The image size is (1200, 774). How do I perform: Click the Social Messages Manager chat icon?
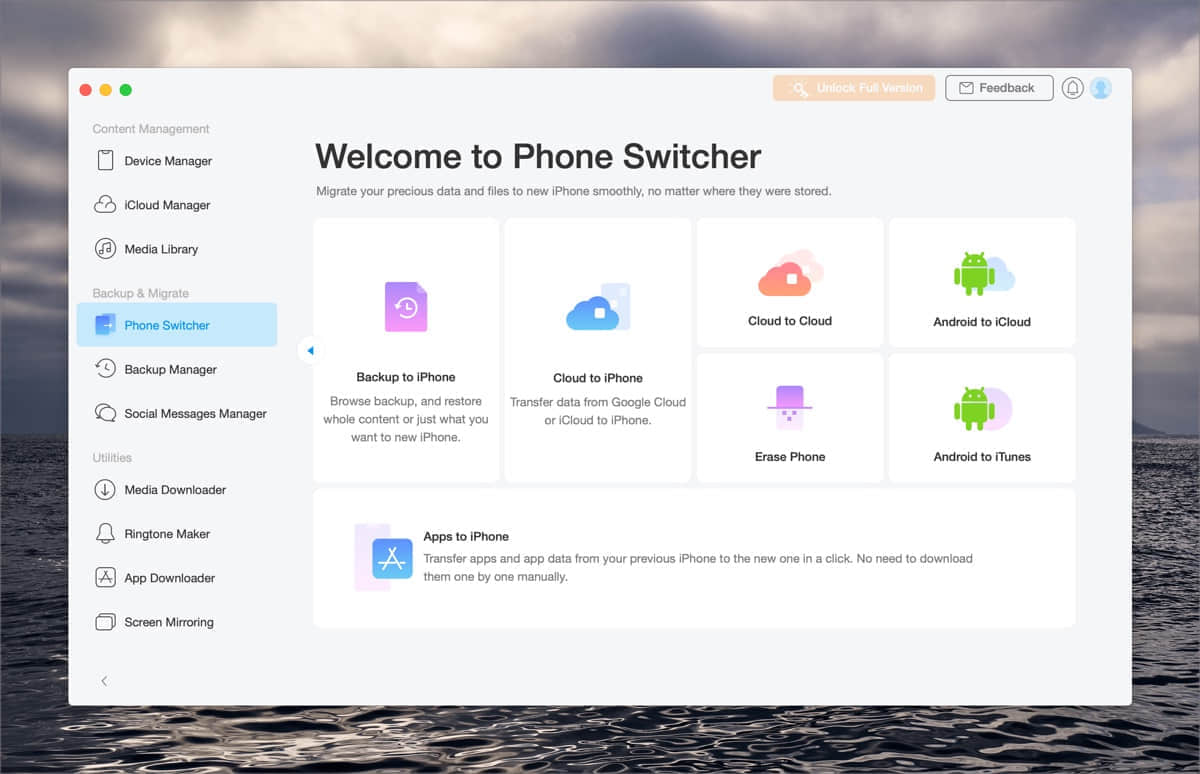pyautogui.click(x=105, y=413)
